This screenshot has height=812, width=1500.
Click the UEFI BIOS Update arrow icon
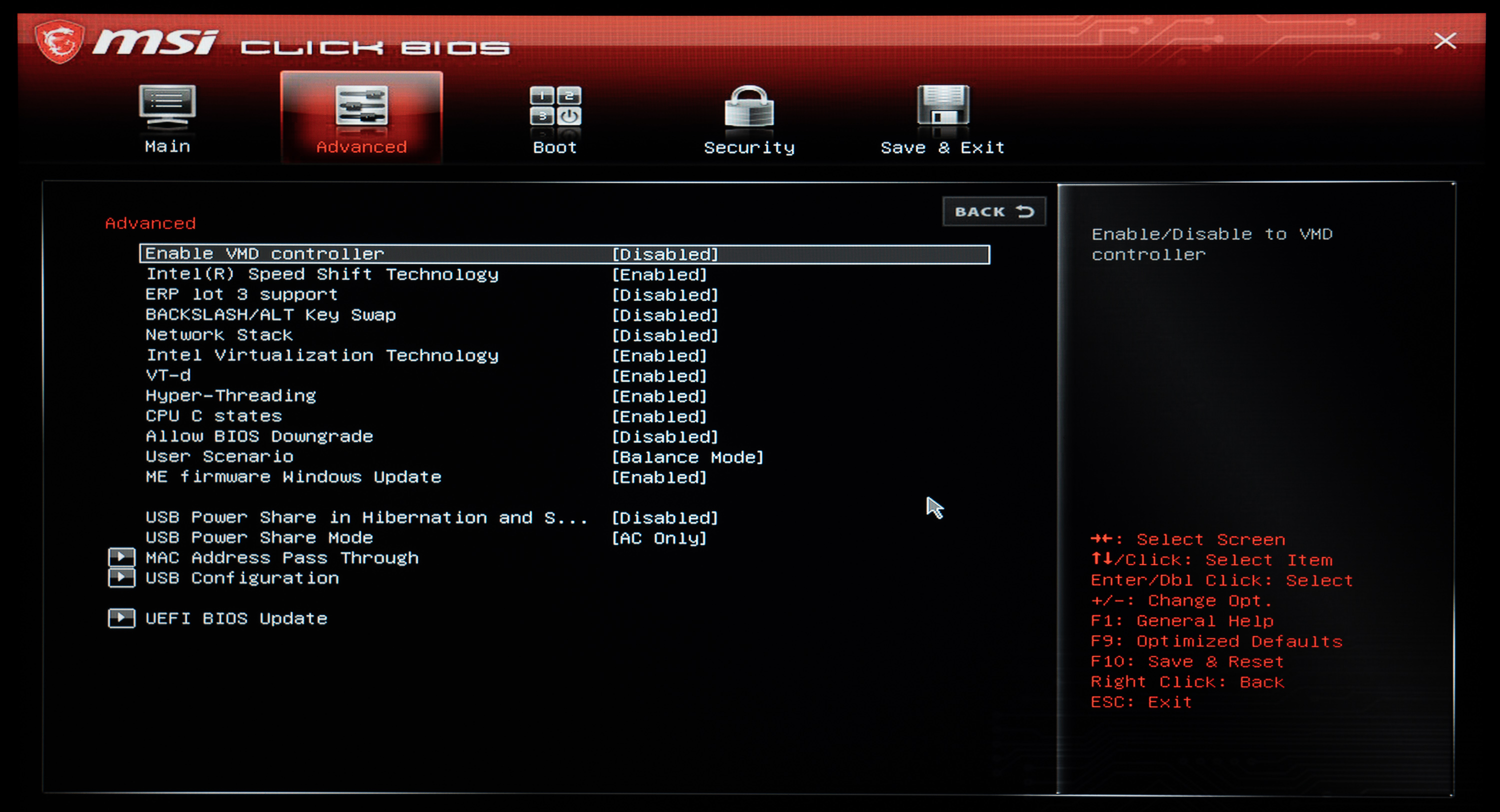point(121,618)
